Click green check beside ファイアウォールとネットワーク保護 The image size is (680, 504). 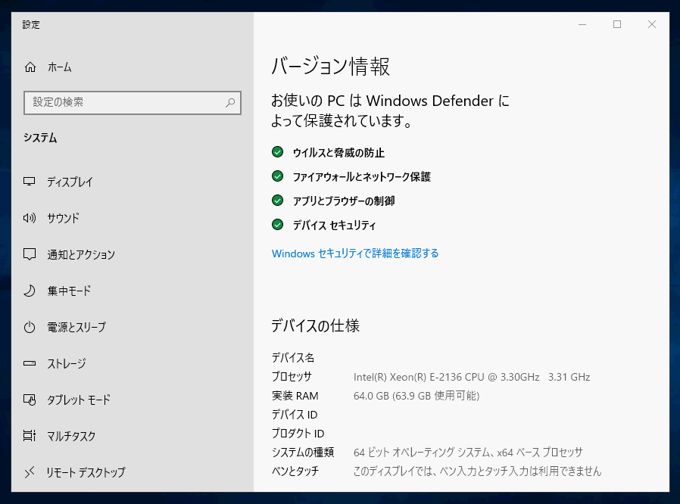pos(278,176)
